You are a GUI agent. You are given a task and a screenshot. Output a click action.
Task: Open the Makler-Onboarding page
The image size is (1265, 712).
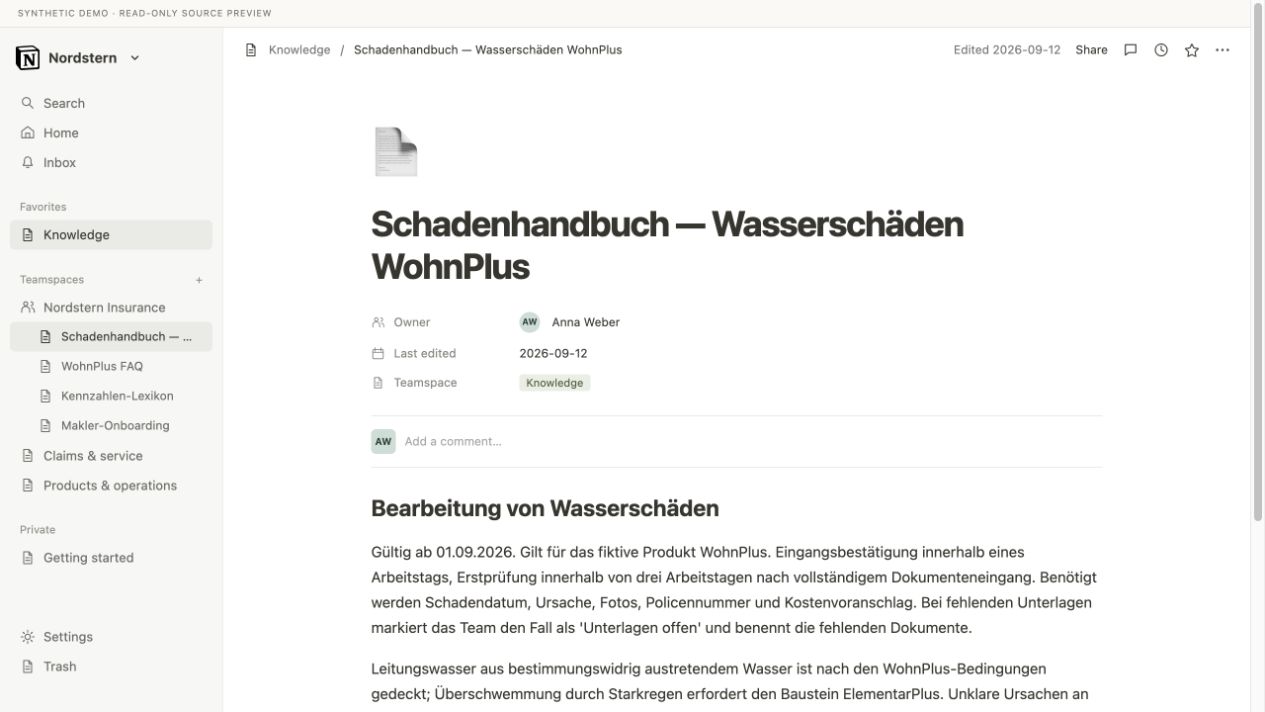(111, 425)
